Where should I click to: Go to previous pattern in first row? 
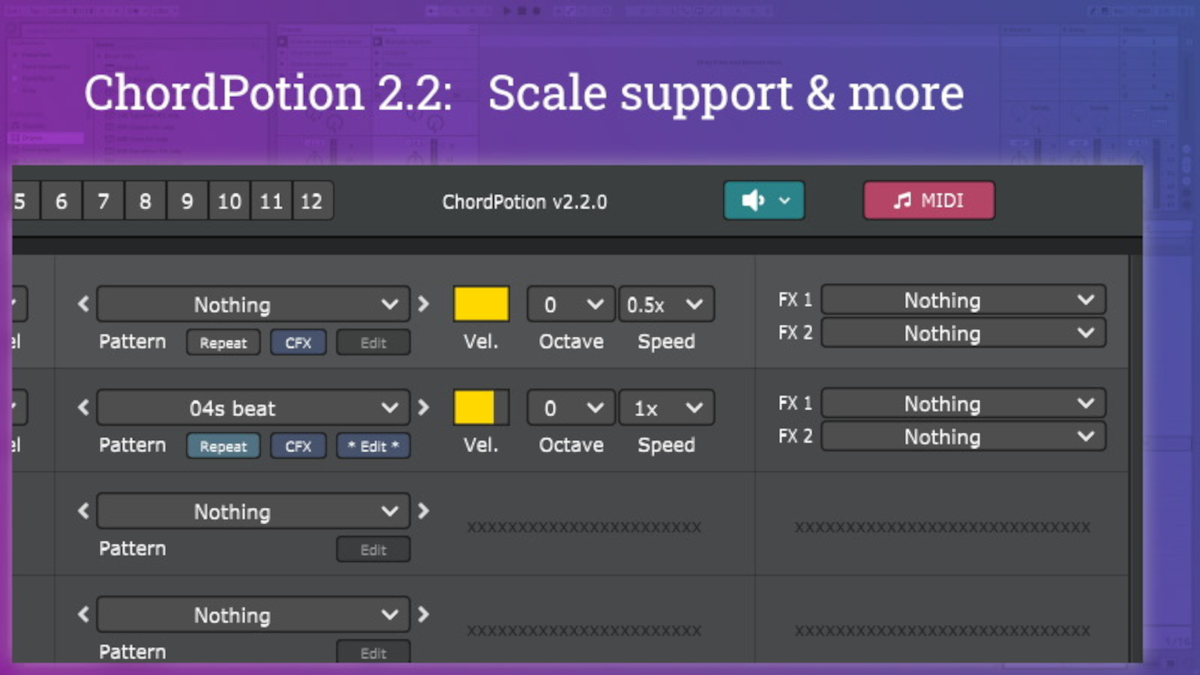(84, 304)
